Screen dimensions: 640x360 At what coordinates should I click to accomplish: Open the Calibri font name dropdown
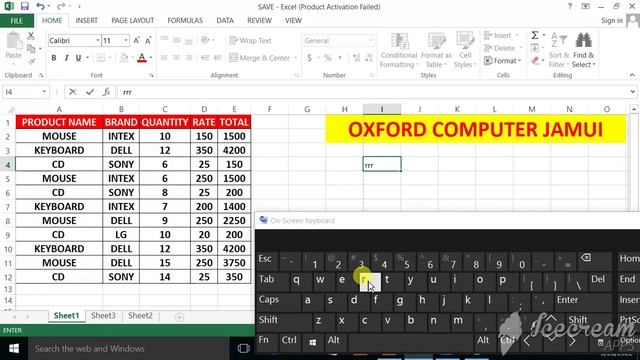[x=98, y=40]
